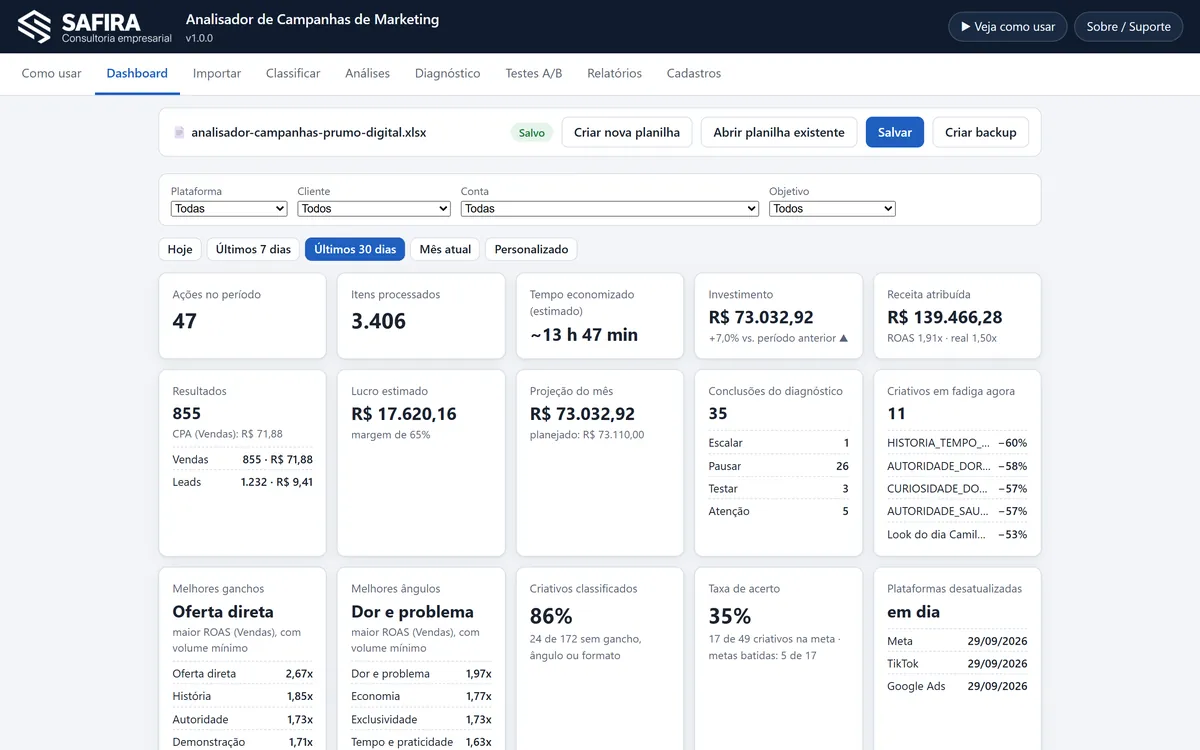Go to the Como usar tab

(x=52, y=73)
